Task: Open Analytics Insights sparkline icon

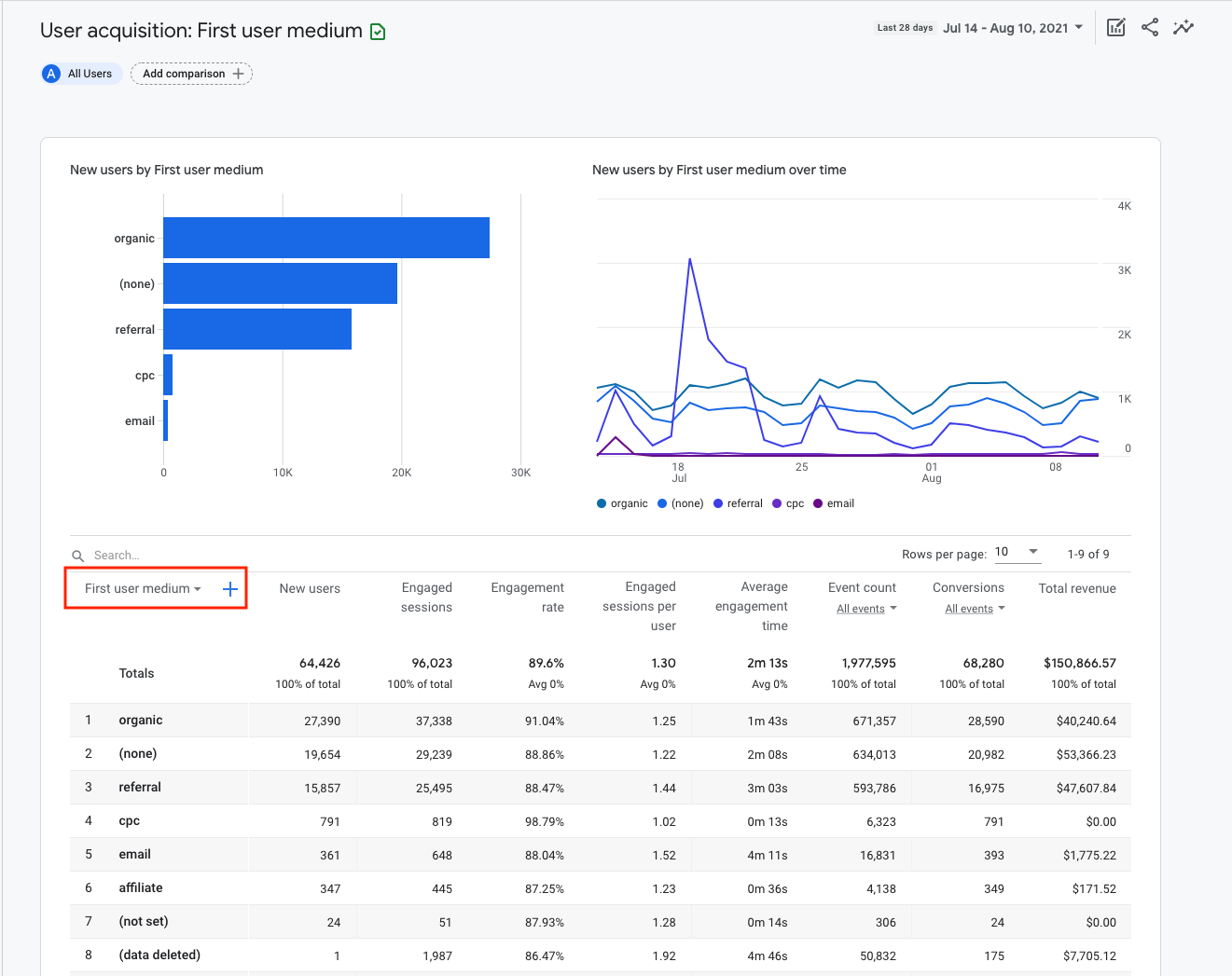Action: pyautogui.click(x=1183, y=27)
